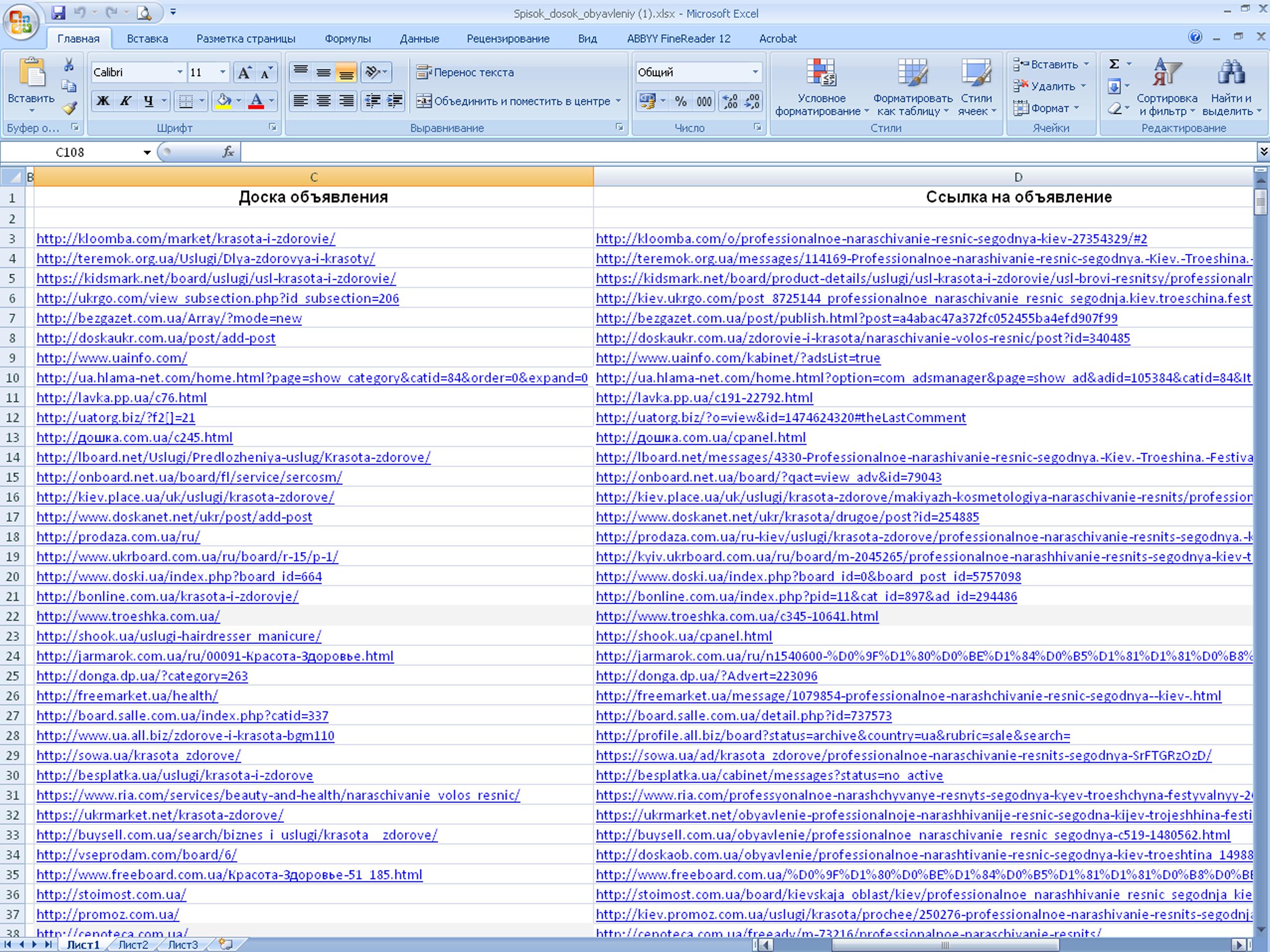
Task: Expand the formula bar
Action: tap(1263, 152)
